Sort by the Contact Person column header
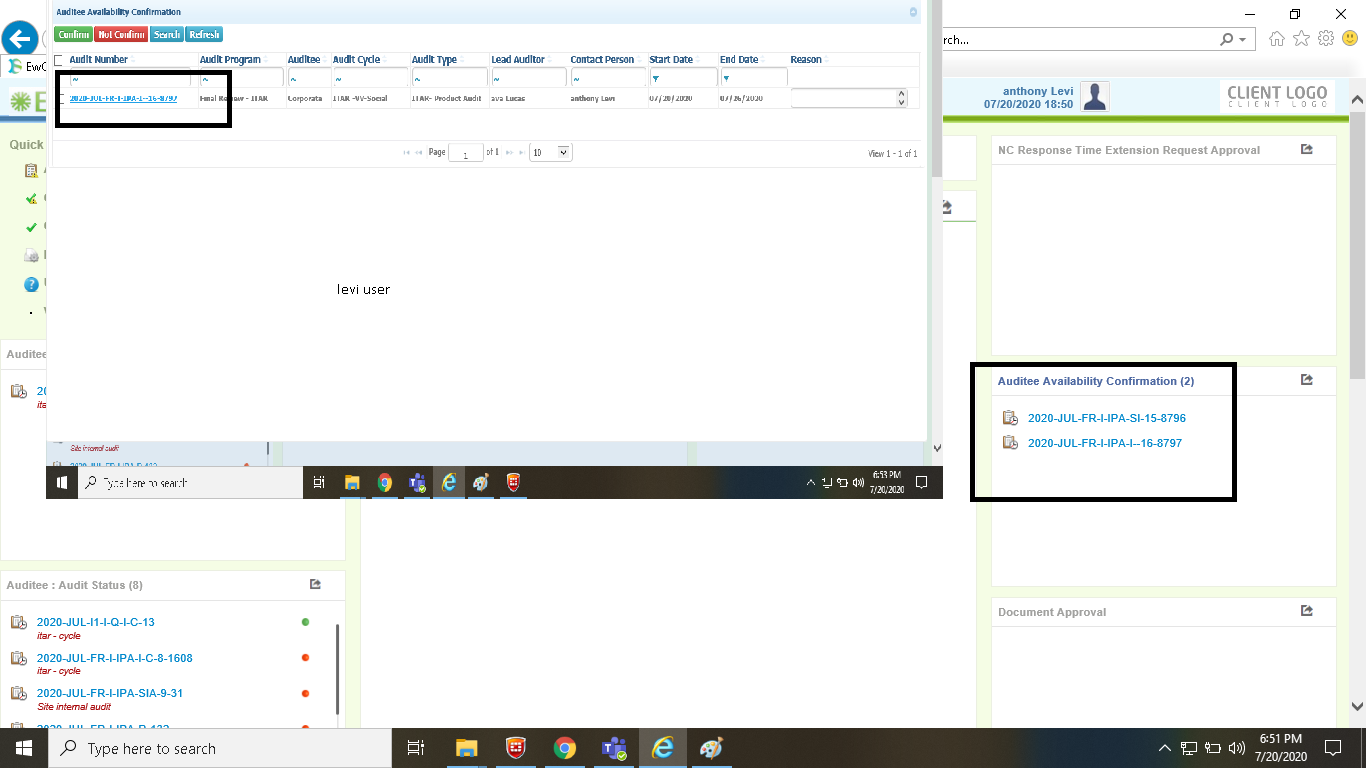This screenshot has width=1366, height=768. click(x=602, y=60)
